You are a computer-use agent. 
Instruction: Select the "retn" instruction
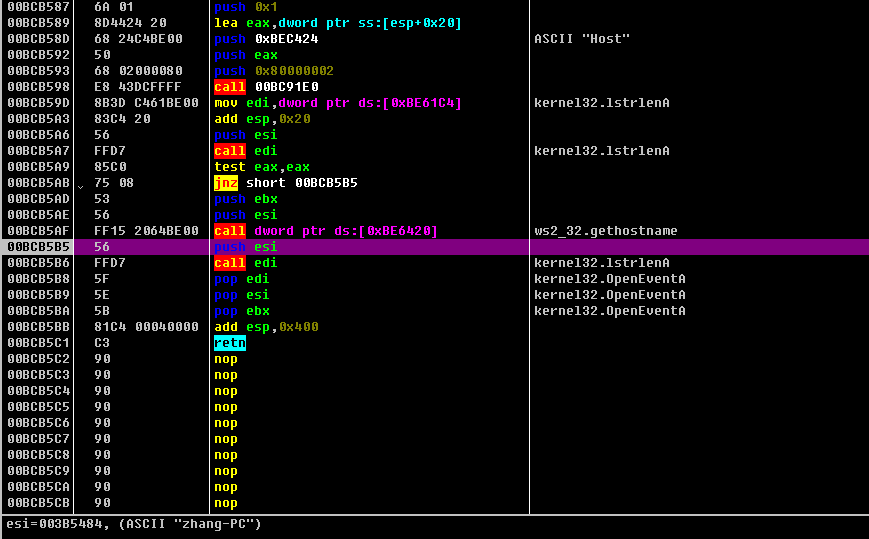point(229,343)
